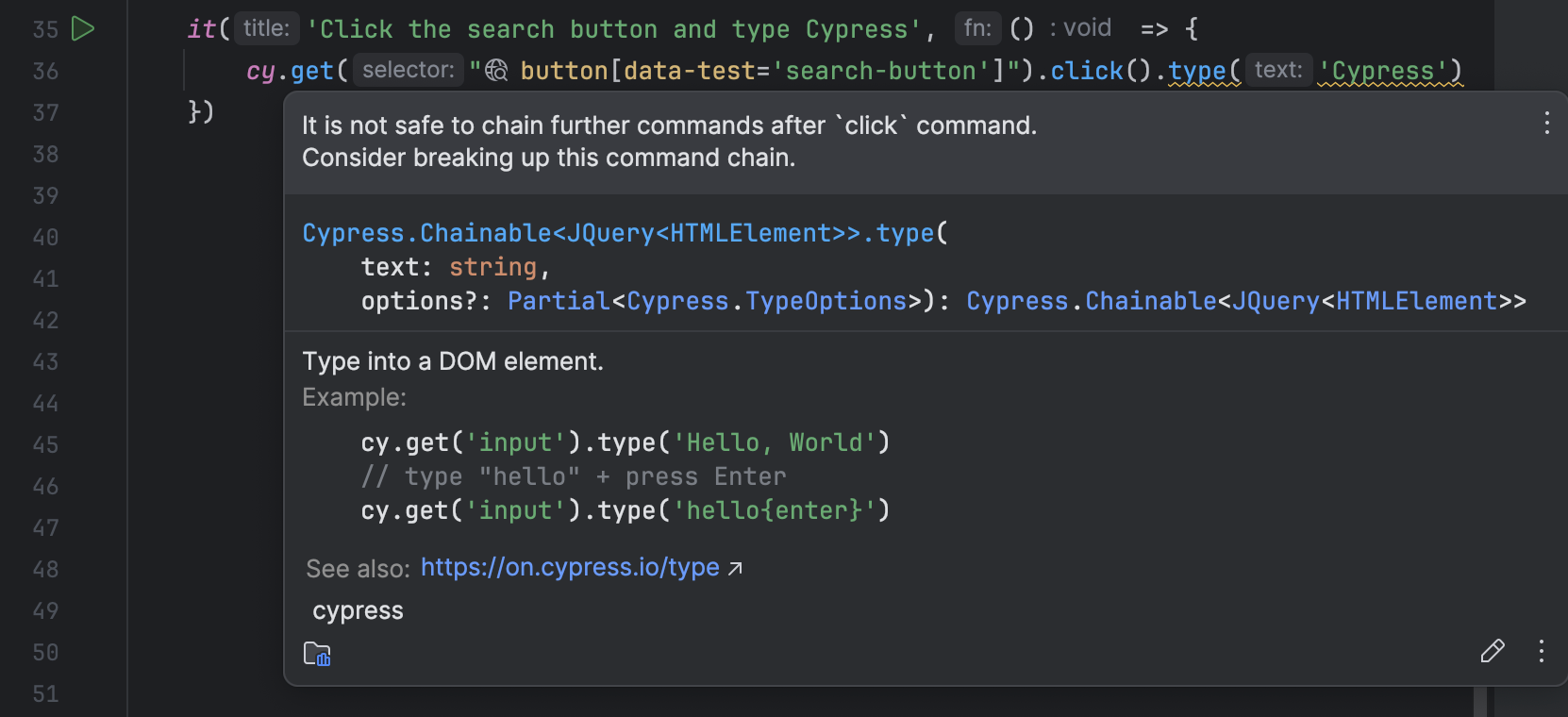Click Partial type in the options signature
This screenshot has height=717, width=1568.
point(559,301)
